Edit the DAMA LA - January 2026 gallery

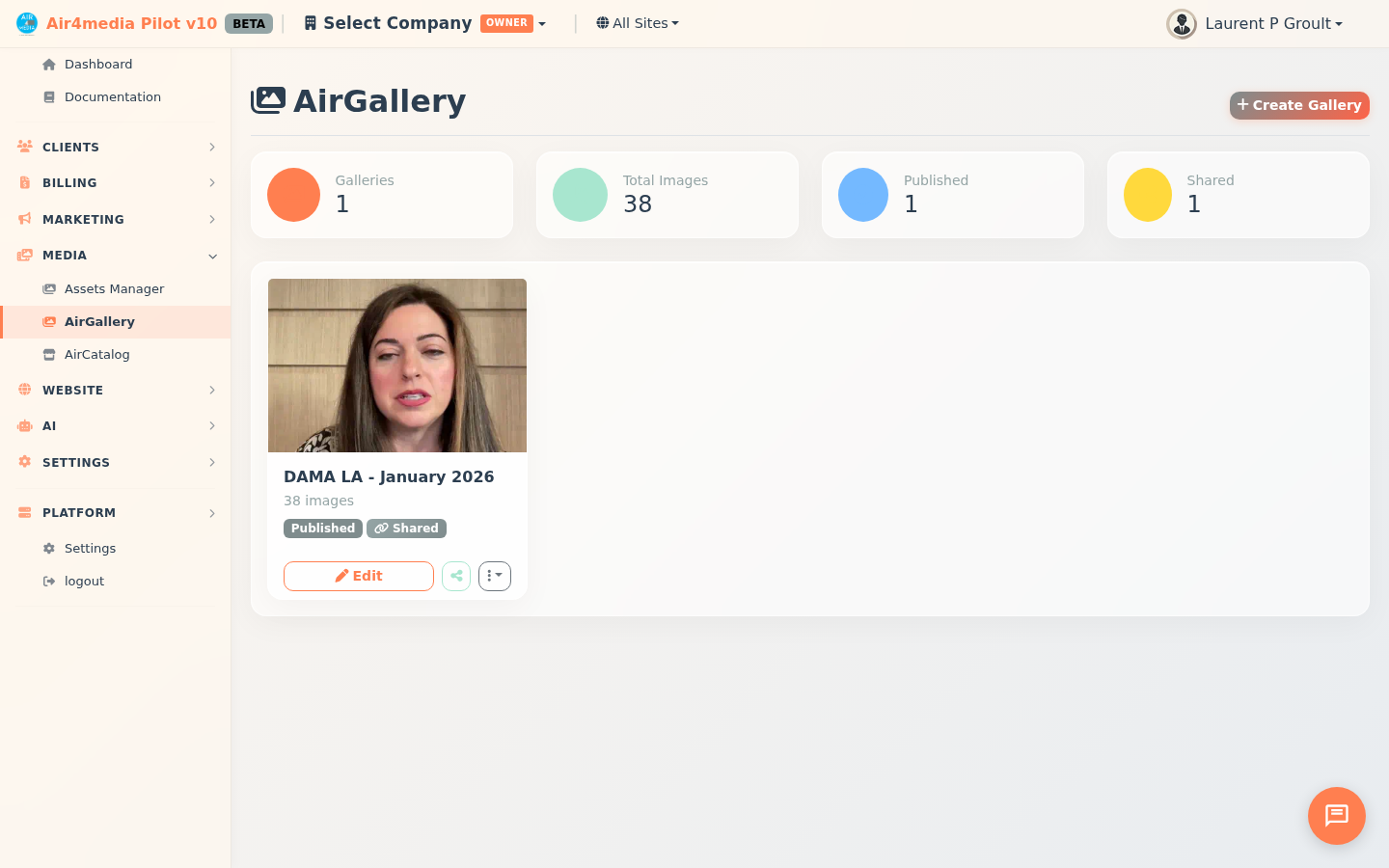(x=358, y=576)
